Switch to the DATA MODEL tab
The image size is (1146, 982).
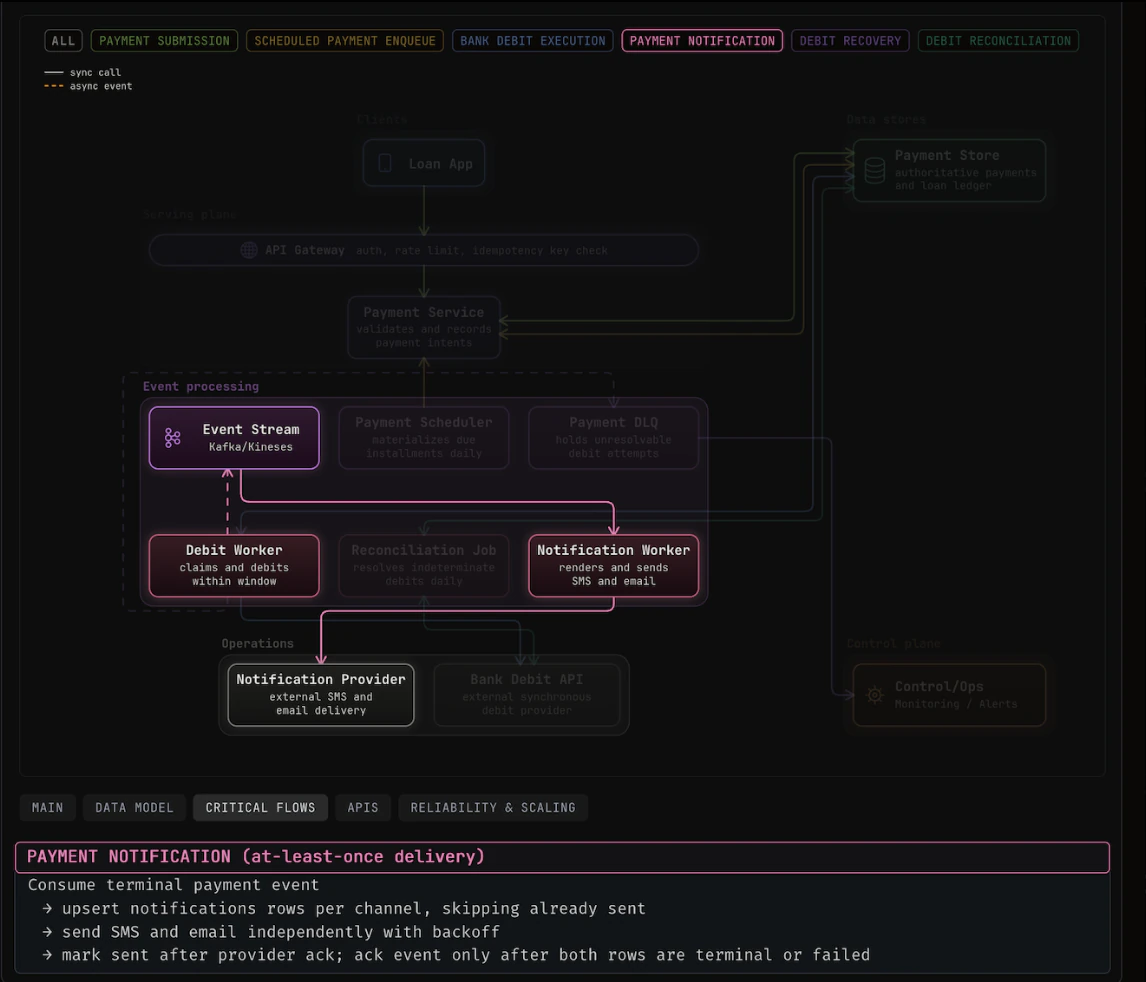pos(134,807)
